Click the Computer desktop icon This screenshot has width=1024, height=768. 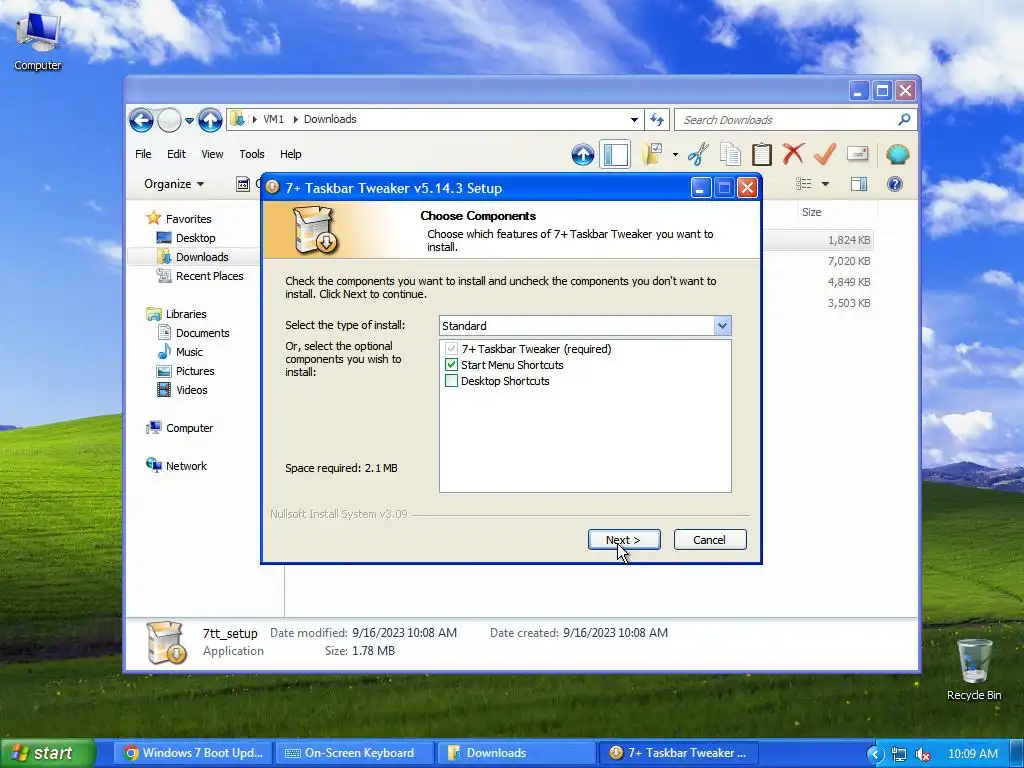[37, 40]
